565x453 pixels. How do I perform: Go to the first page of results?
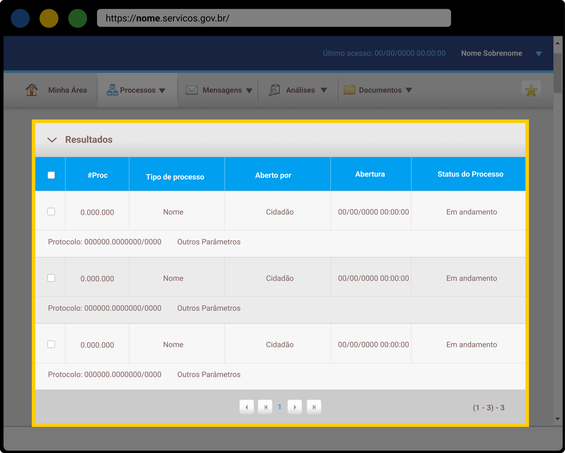coord(265,407)
